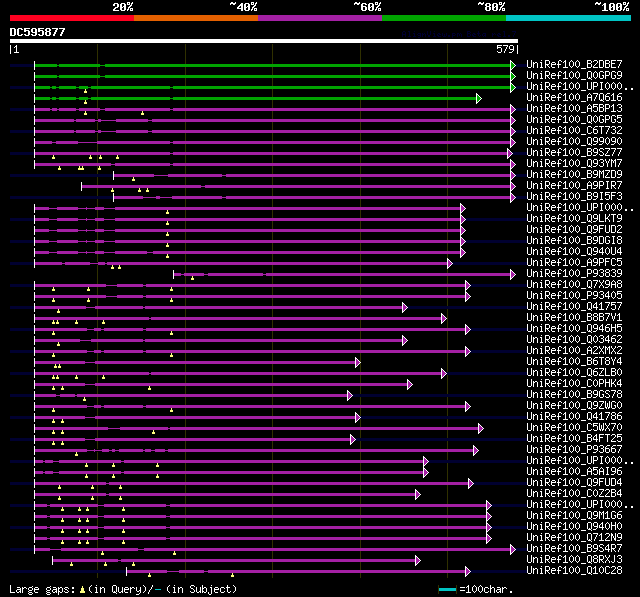Select the UniRef100_A2XMX2 label
The width and height of the screenshot is (640, 597).
tap(574, 351)
